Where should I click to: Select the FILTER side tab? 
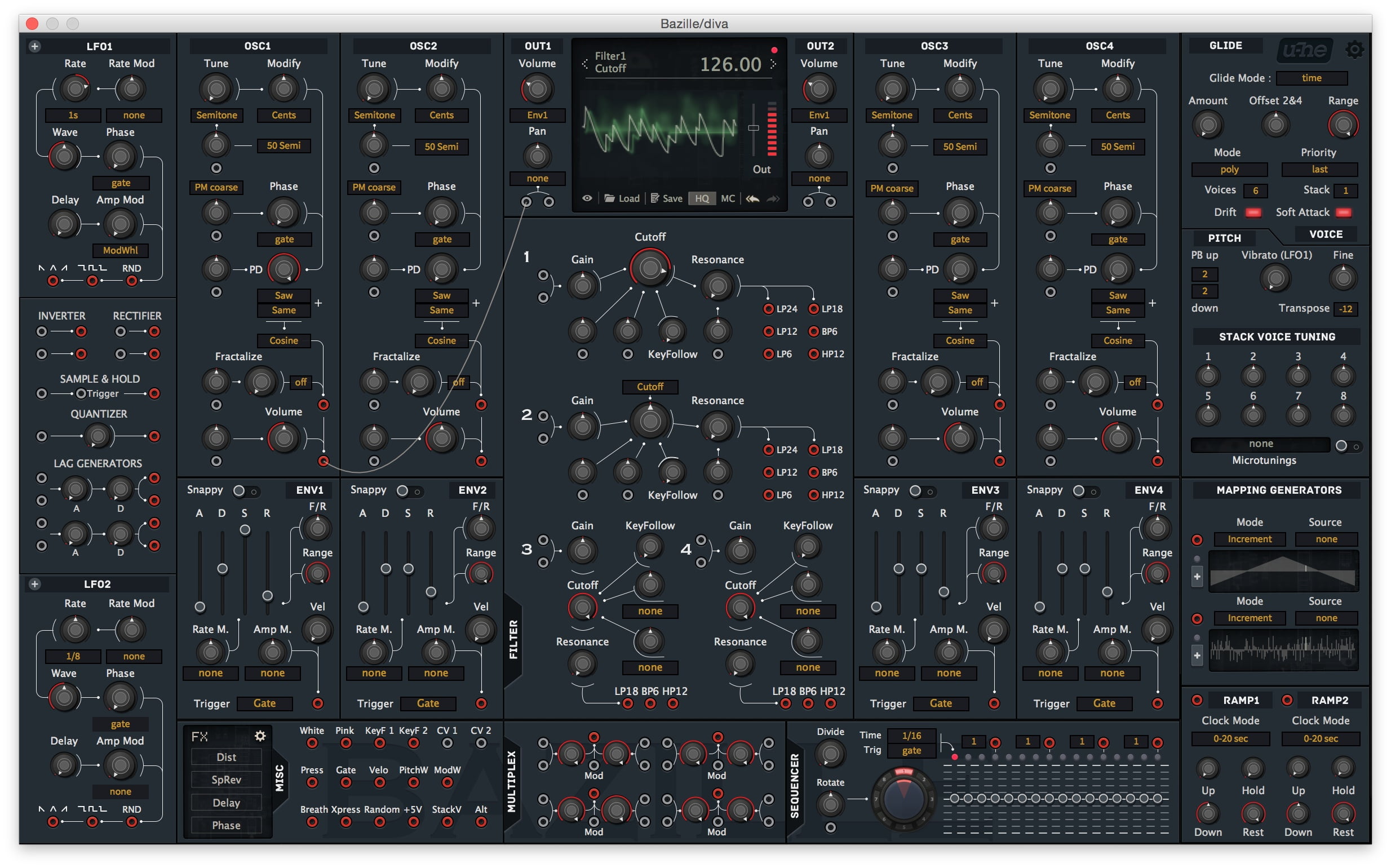tap(513, 640)
